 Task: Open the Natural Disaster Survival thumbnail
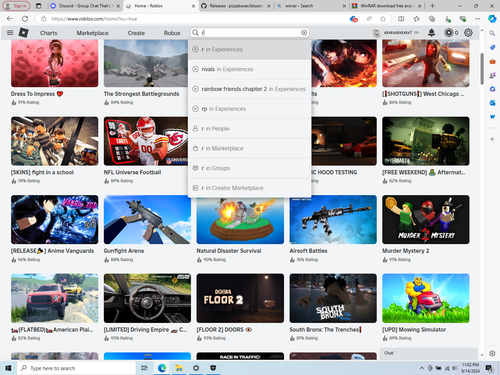(240, 221)
